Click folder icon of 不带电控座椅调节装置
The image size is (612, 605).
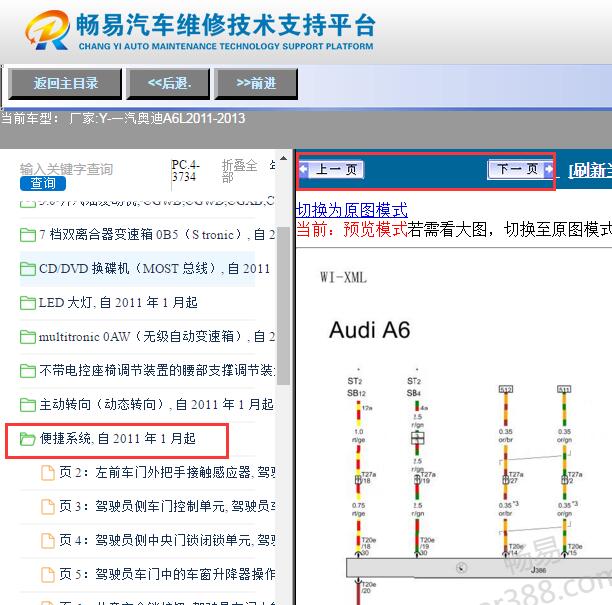28,371
